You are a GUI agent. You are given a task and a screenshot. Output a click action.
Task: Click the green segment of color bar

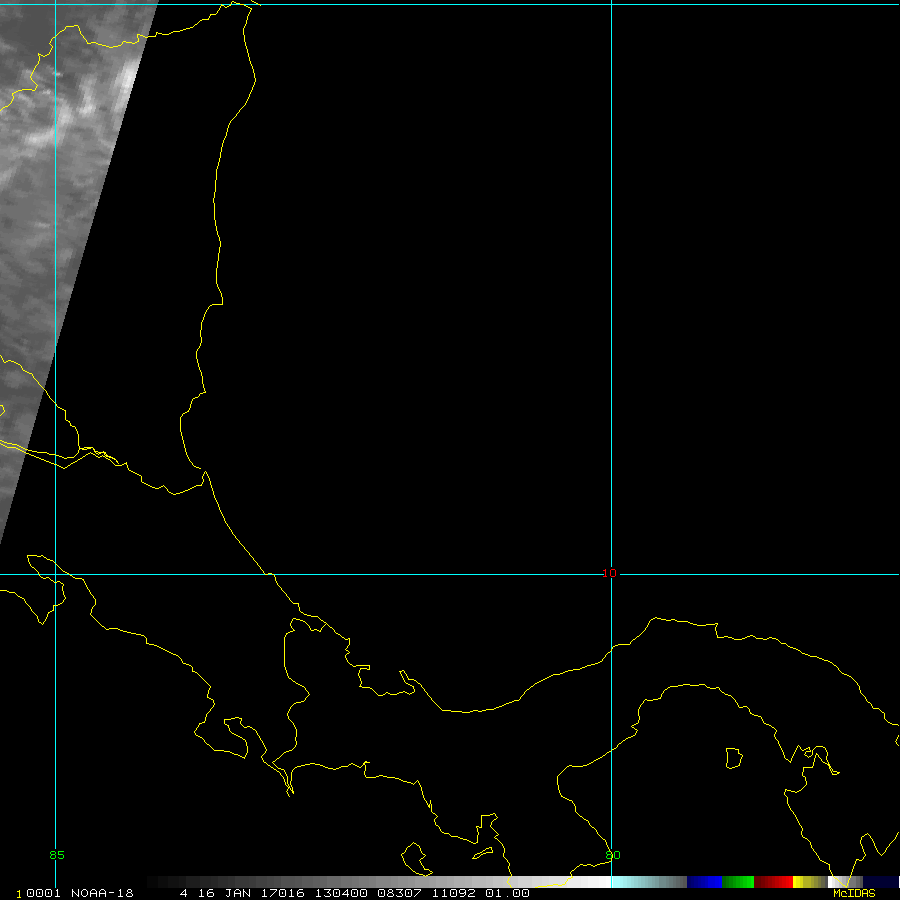738,882
